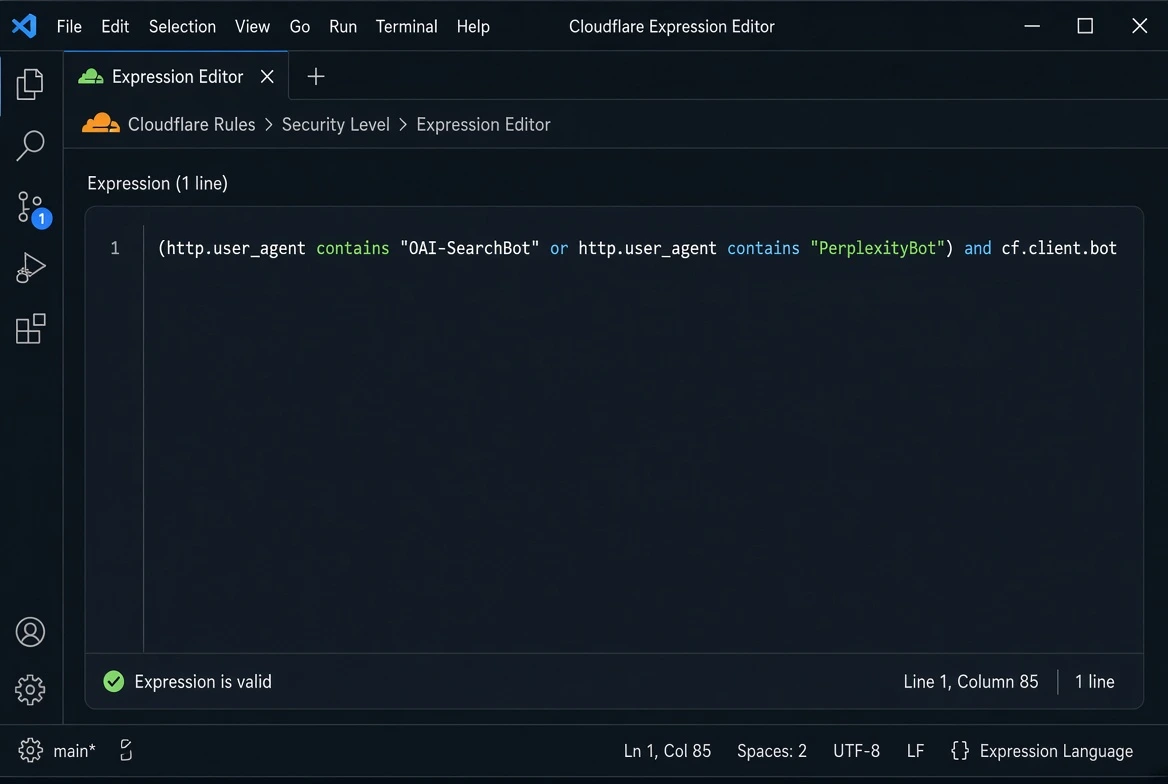Screen dimensions: 1168x784
Task: Open the Accounts menu icon
Action: tap(30, 632)
